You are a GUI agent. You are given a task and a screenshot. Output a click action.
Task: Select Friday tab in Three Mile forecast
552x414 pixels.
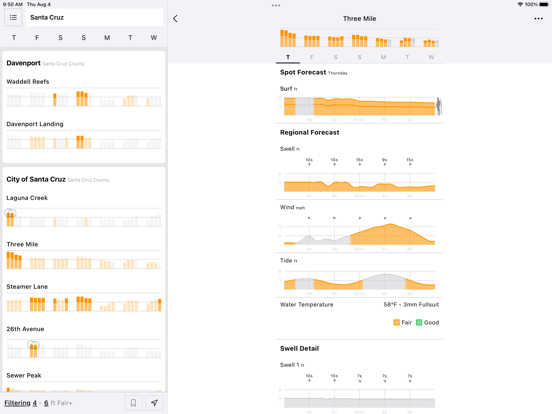312,57
